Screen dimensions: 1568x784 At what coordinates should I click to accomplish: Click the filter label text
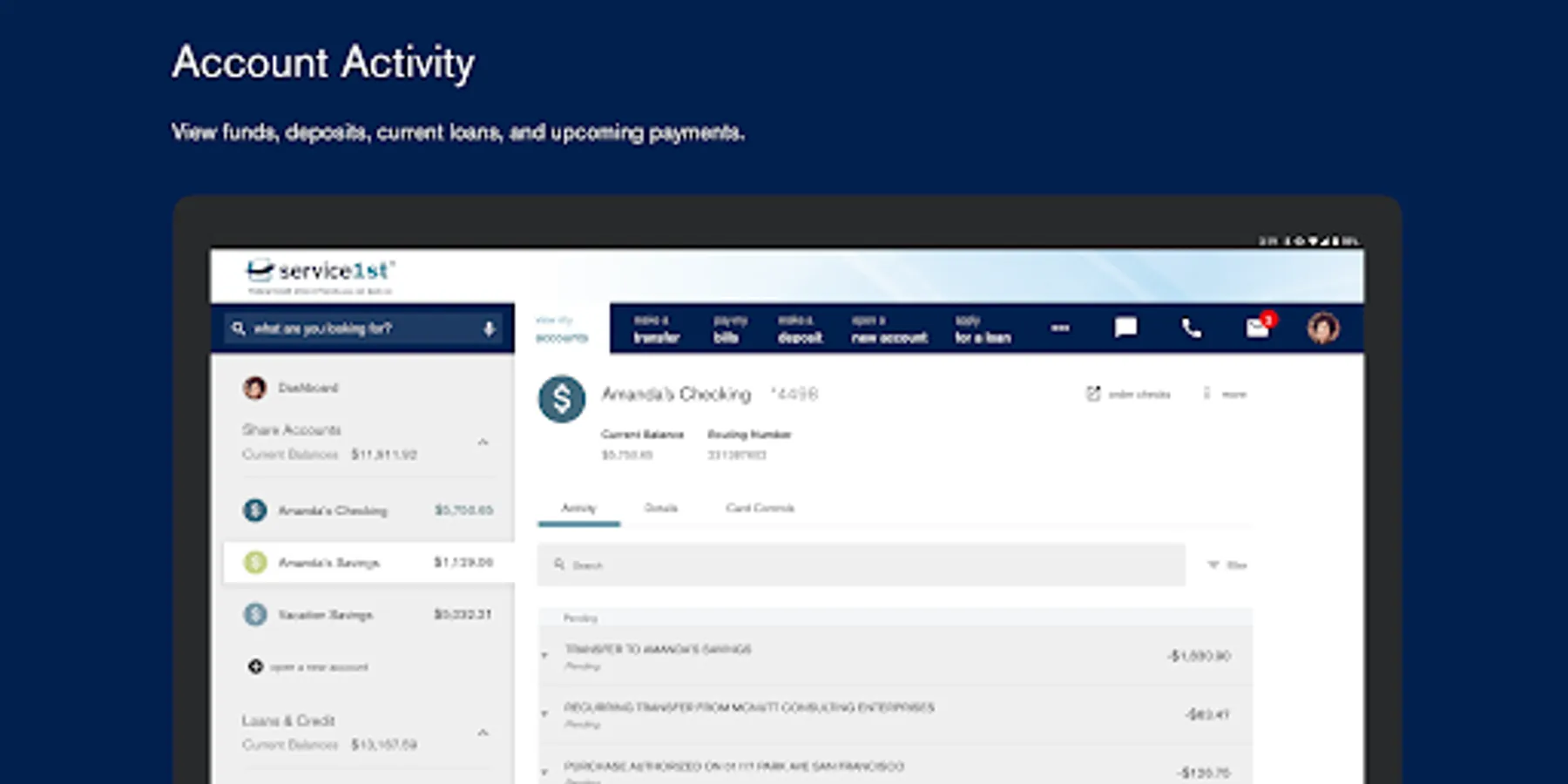point(1236,565)
